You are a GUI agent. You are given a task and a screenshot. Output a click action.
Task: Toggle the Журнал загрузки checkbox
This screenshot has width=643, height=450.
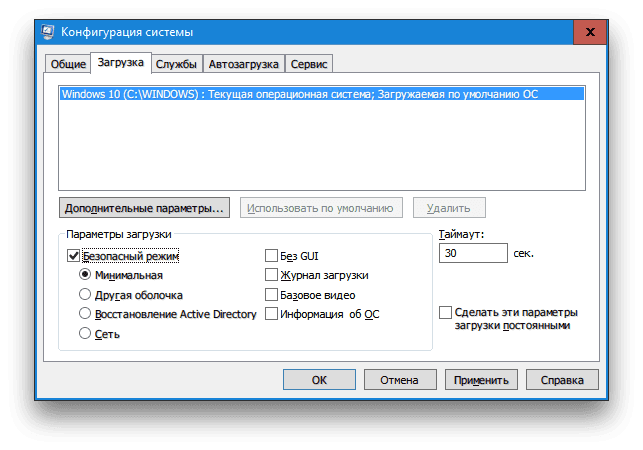[271, 275]
